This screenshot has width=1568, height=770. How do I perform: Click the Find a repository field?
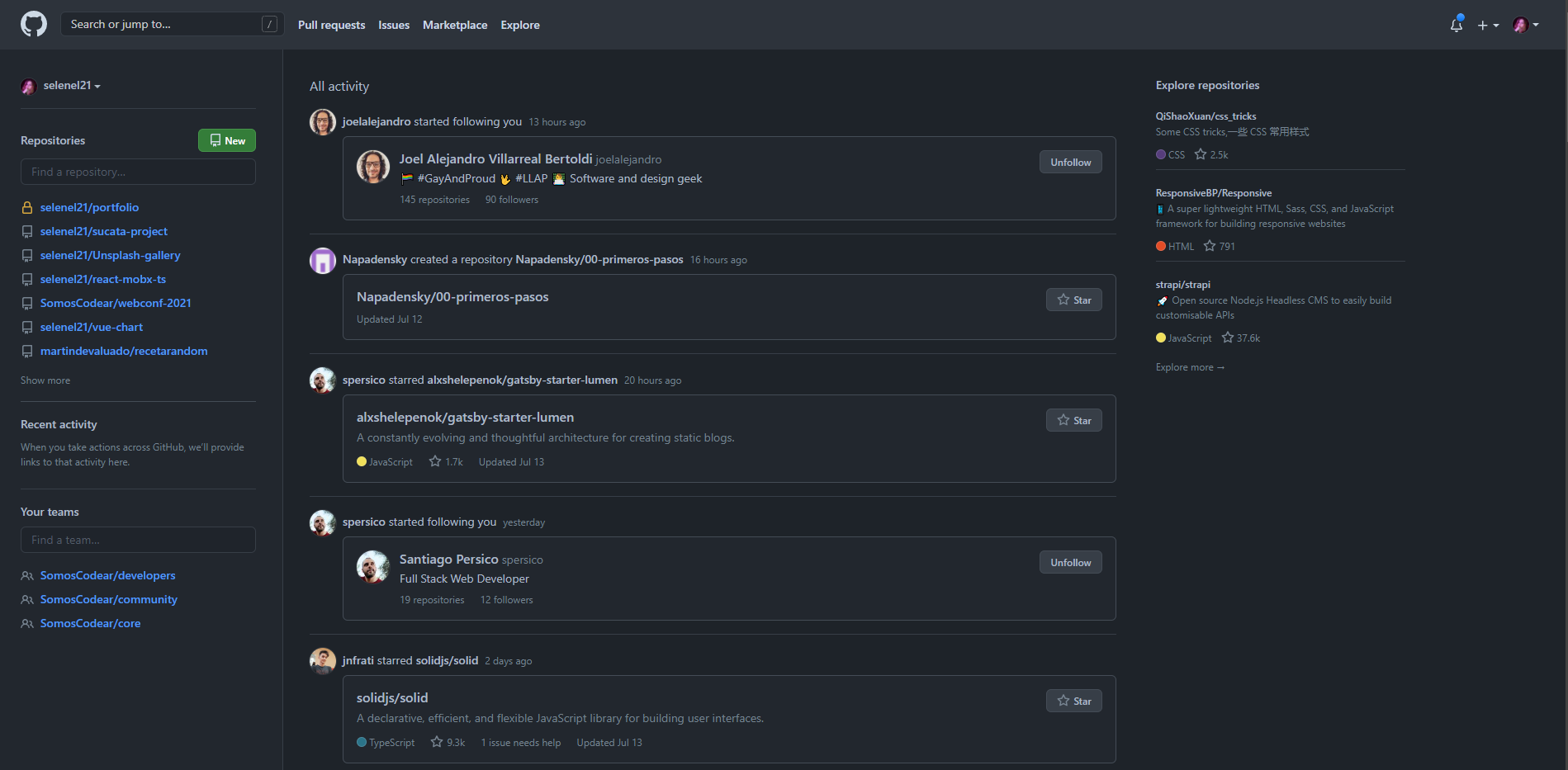click(x=138, y=172)
